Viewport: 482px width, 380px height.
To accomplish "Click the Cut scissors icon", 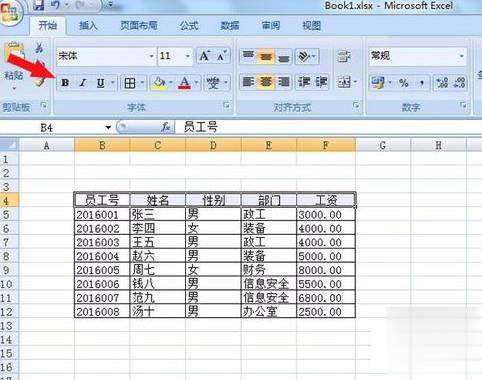I will pos(39,48).
